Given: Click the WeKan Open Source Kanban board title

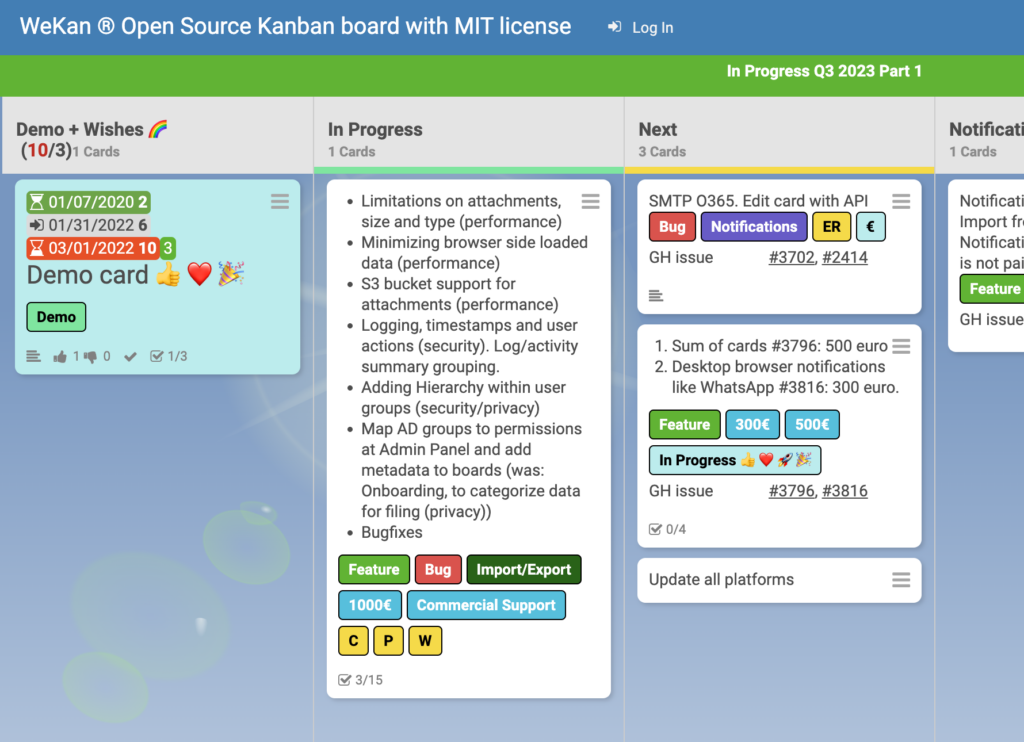Looking at the screenshot, I should click(x=295, y=26).
